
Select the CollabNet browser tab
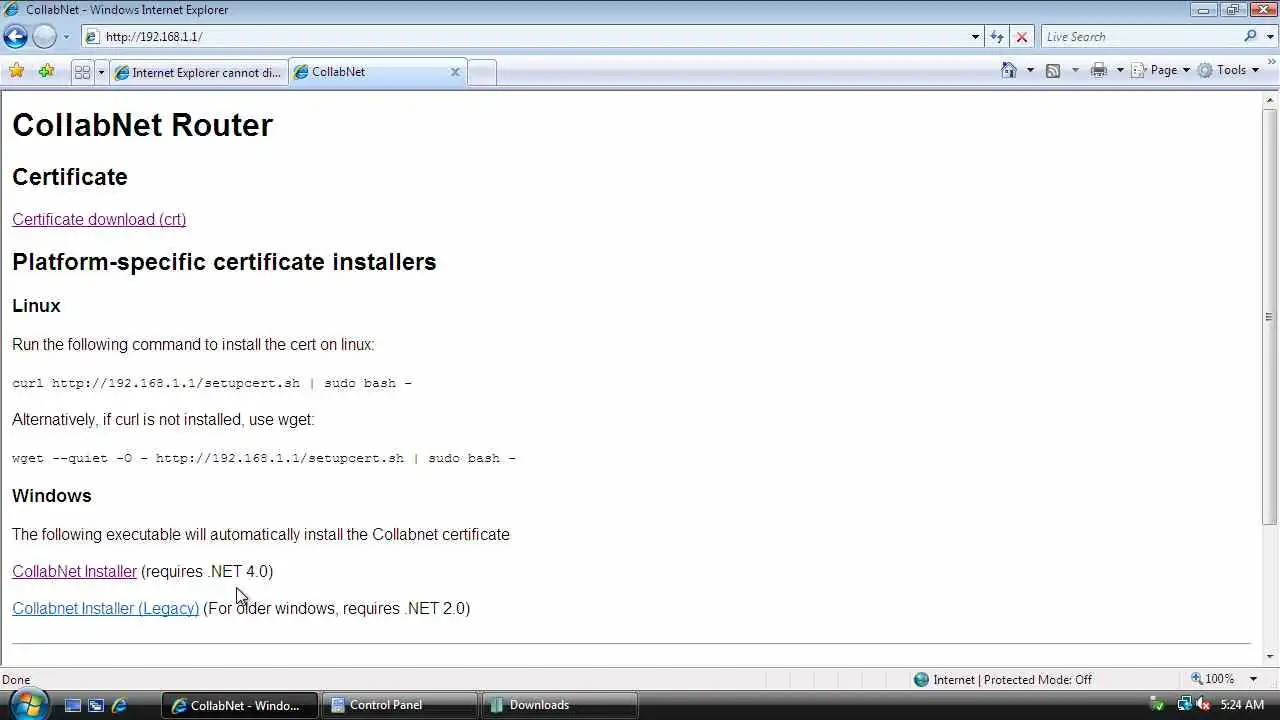click(377, 72)
